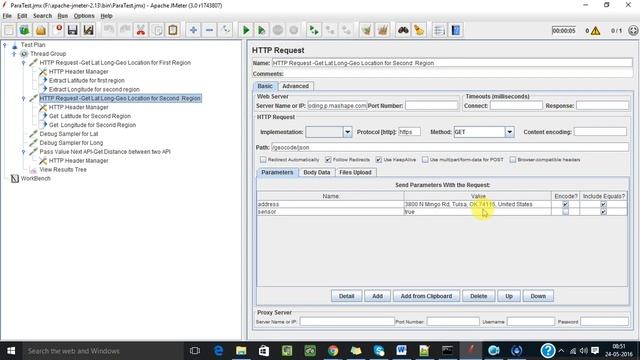Click the gray Stop test icon
640x360 pixels.
point(278,30)
